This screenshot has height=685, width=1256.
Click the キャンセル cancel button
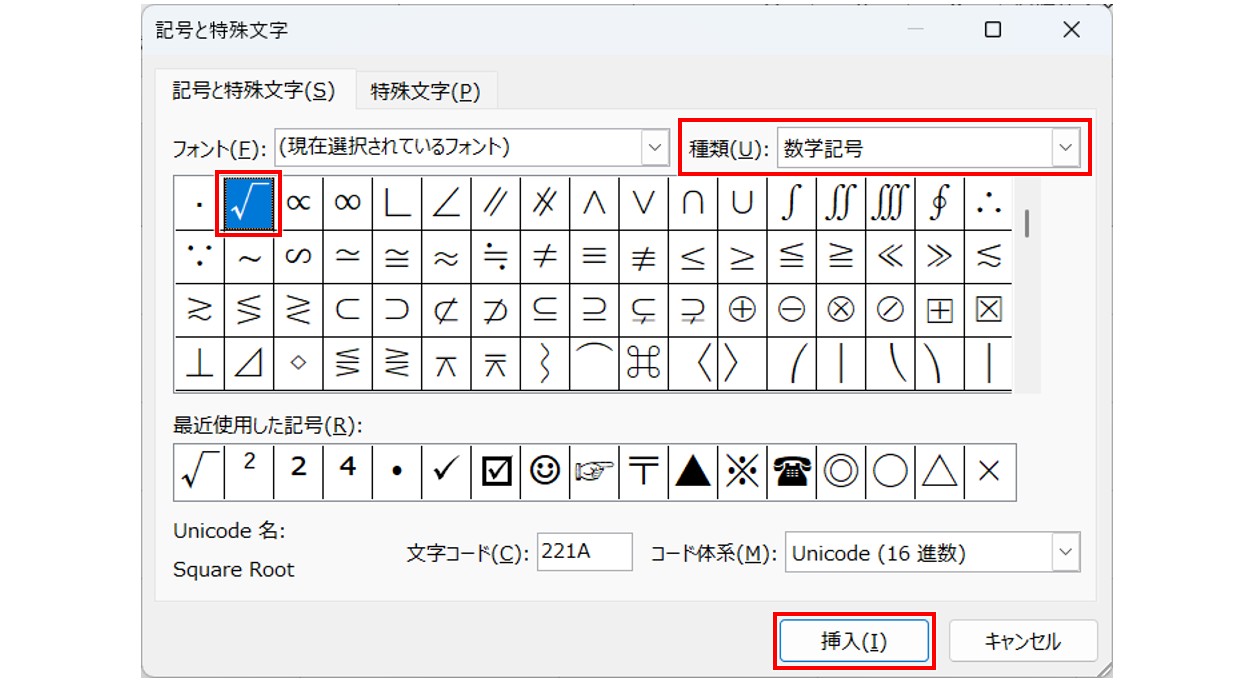pyautogui.click(x=1023, y=640)
